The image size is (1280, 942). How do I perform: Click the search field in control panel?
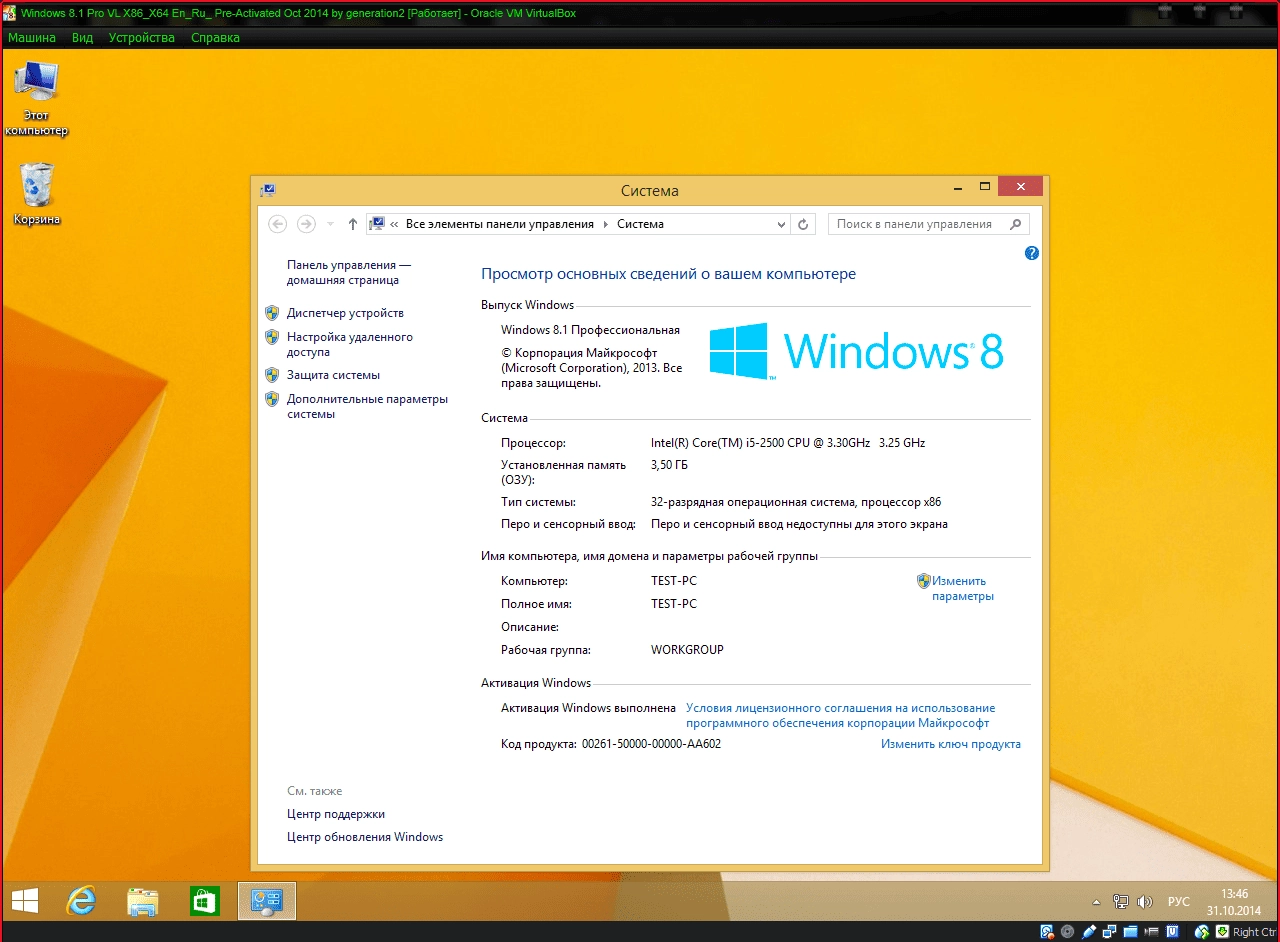tap(927, 224)
